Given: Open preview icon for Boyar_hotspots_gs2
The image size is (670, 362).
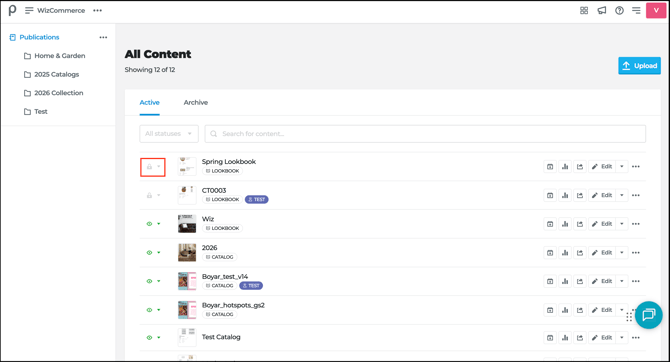Looking at the screenshot, I should (550, 310).
